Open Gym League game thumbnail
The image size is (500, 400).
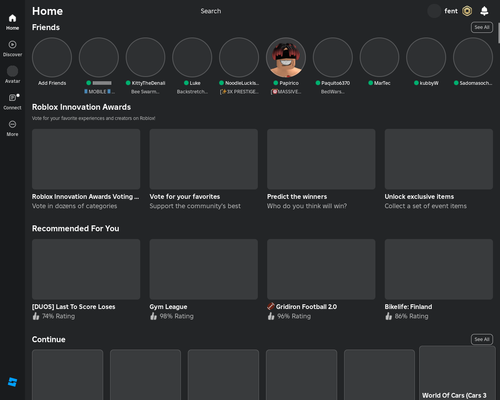(204, 269)
